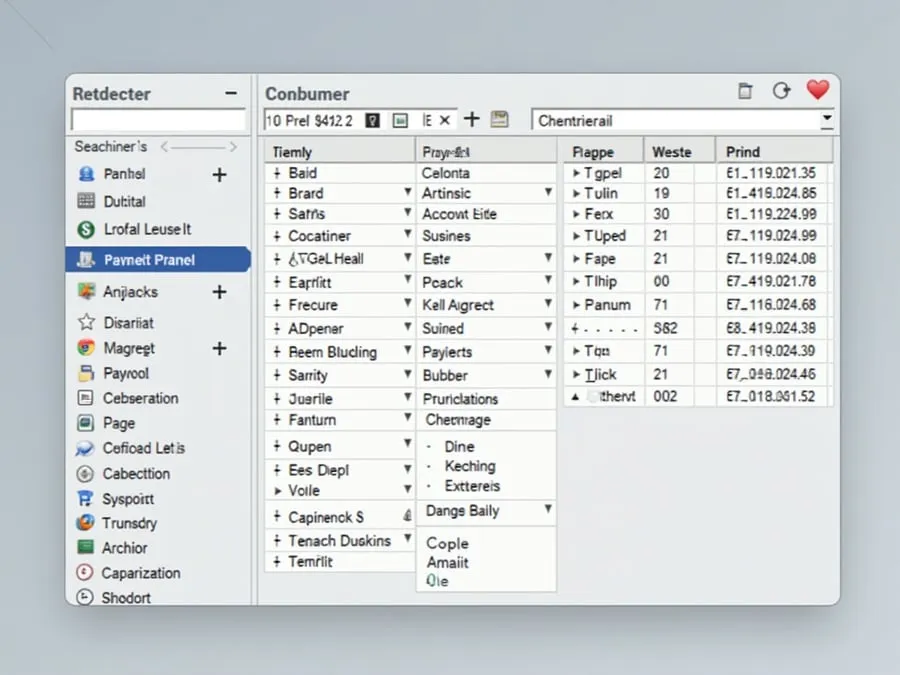
Task: Click plus button next to Panhel
Action: coord(219,174)
